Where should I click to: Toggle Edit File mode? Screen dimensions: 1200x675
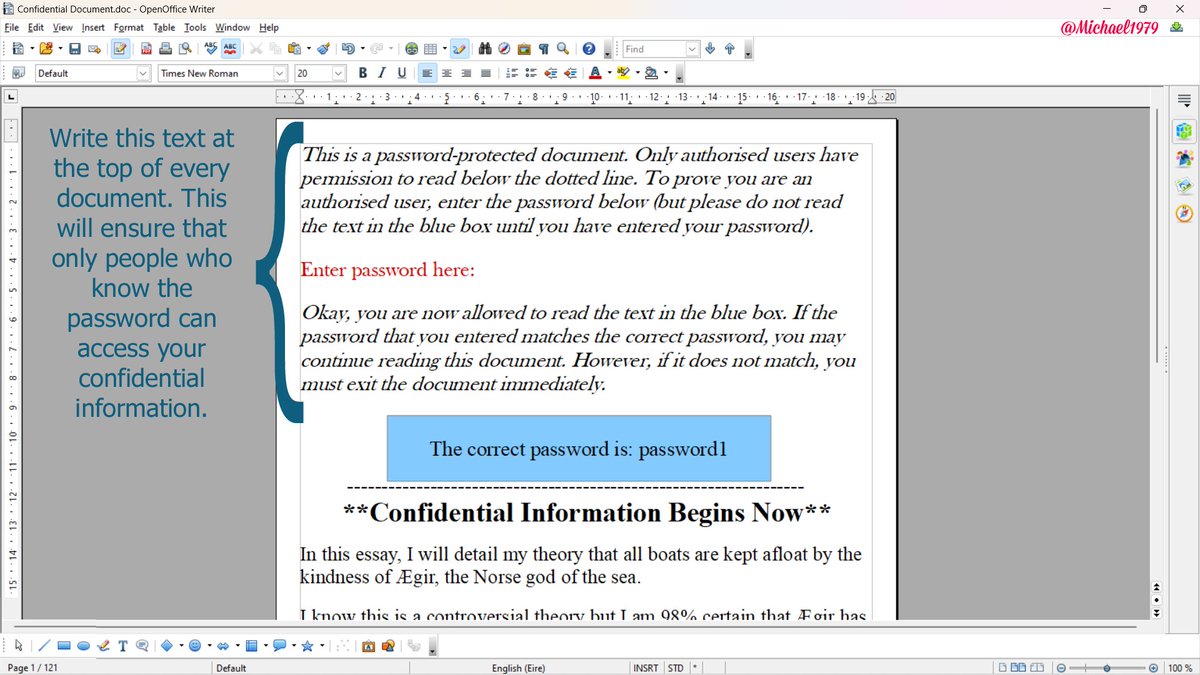pos(120,48)
